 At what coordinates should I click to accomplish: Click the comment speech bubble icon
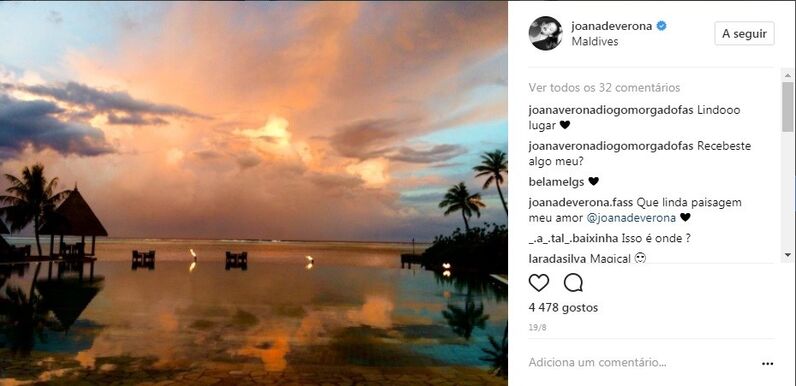(x=573, y=283)
